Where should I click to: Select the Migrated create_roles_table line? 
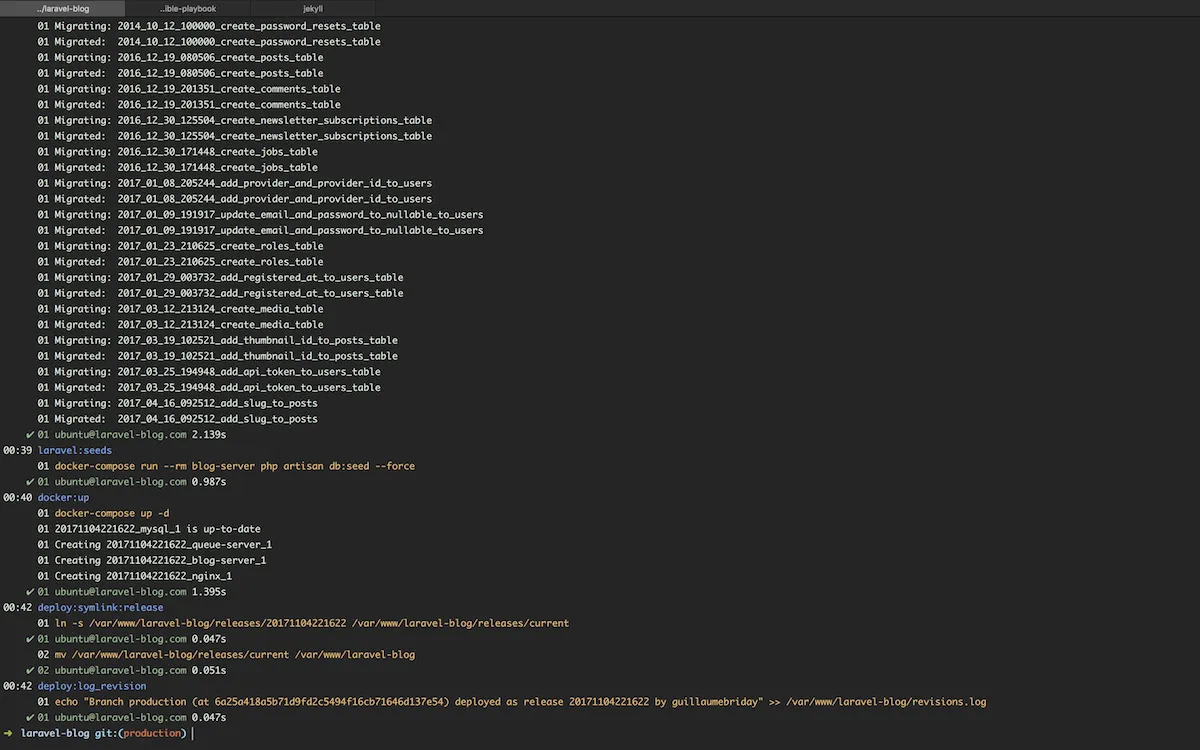click(x=181, y=261)
